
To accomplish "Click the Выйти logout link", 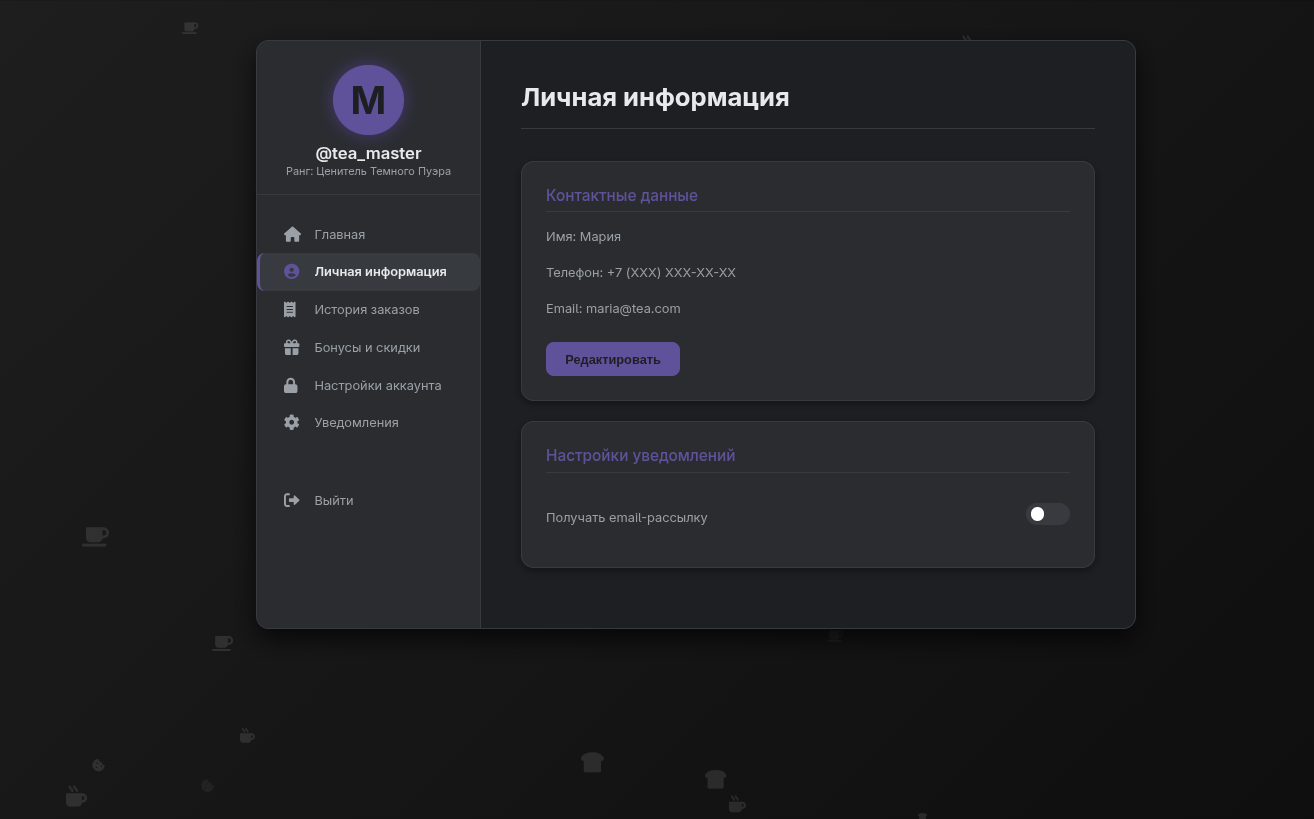I will 334,501.
